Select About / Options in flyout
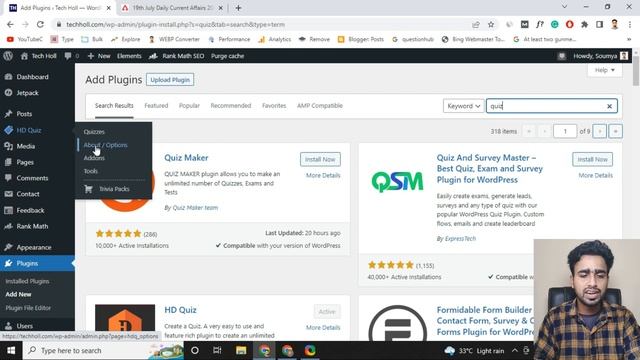 (x=105, y=145)
